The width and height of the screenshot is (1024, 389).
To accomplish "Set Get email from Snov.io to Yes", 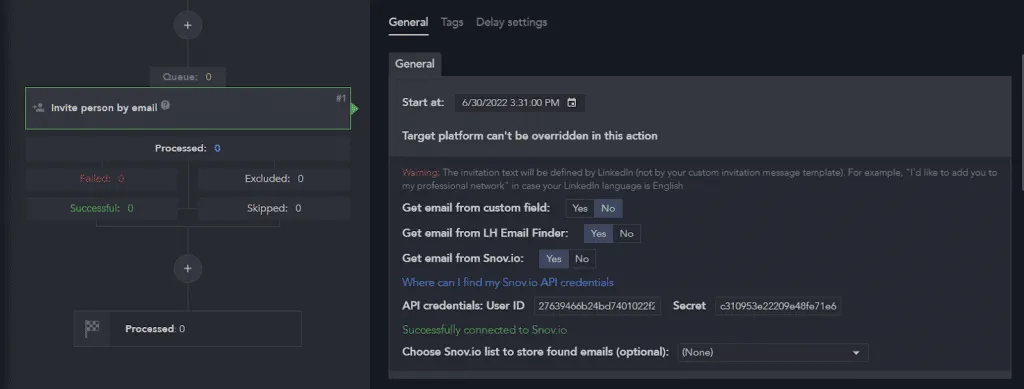I will coord(554,258).
